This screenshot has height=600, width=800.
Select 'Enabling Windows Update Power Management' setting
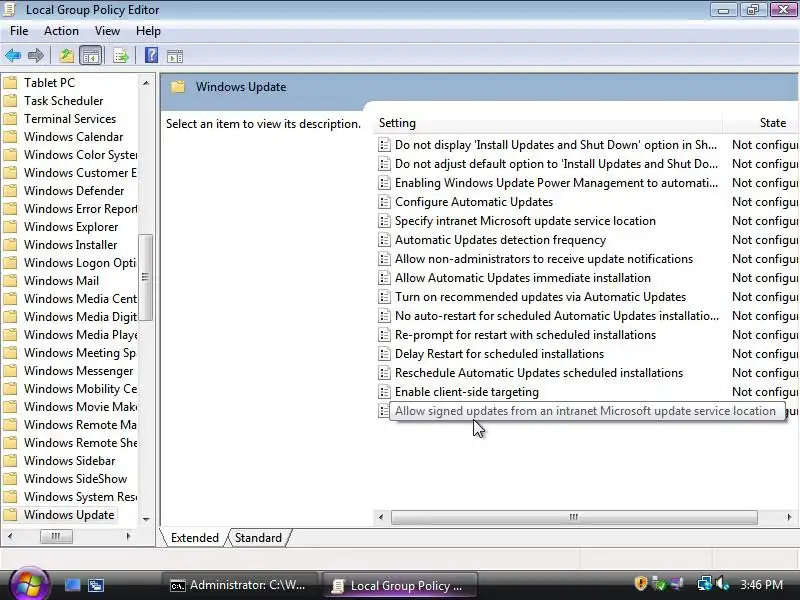tap(556, 183)
